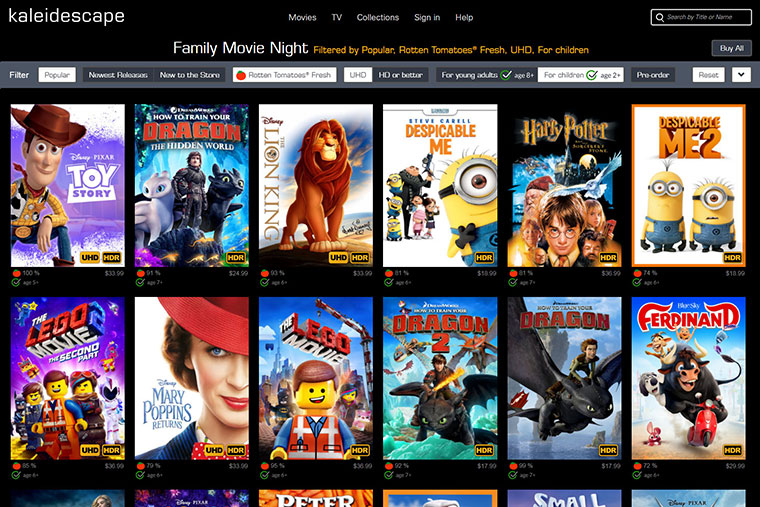
Task: Toggle the UHD filter
Action: (x=358, y=75)
